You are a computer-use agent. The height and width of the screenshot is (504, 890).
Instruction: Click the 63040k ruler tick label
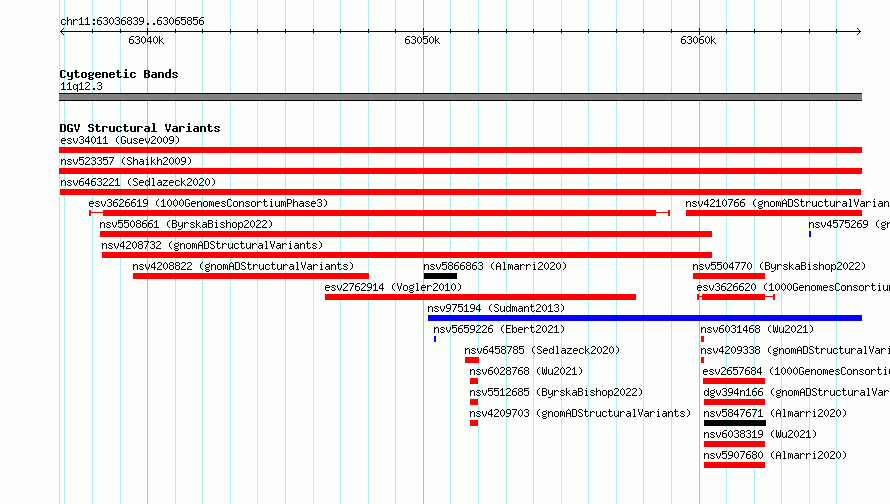tap(146, 40)
